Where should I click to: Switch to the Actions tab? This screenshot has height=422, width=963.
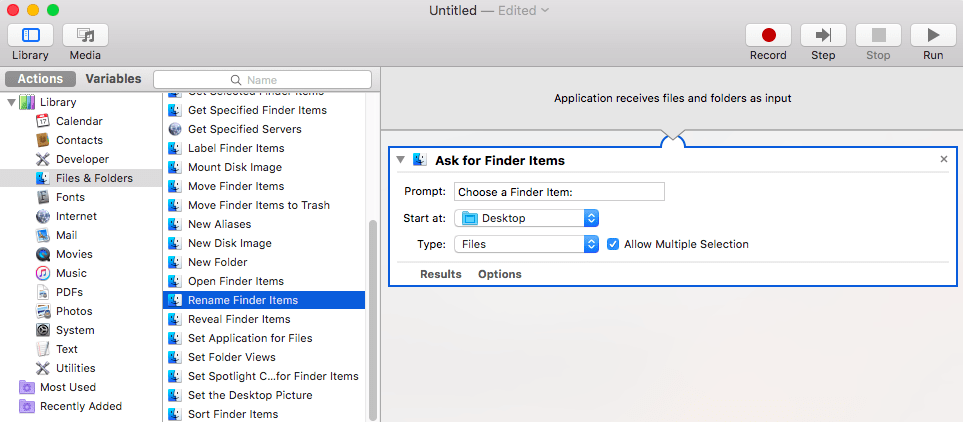point(40,79)
